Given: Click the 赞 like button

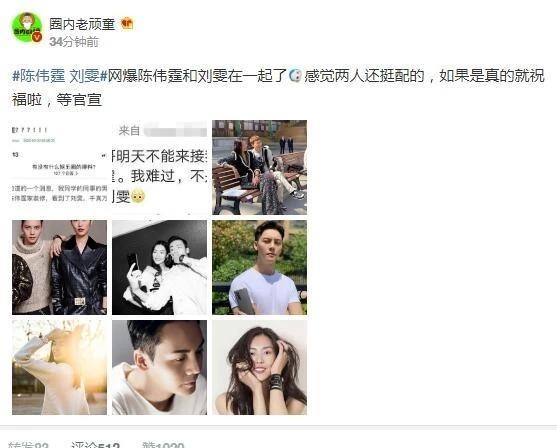Looking at the screenshot, I should [163, 445].
